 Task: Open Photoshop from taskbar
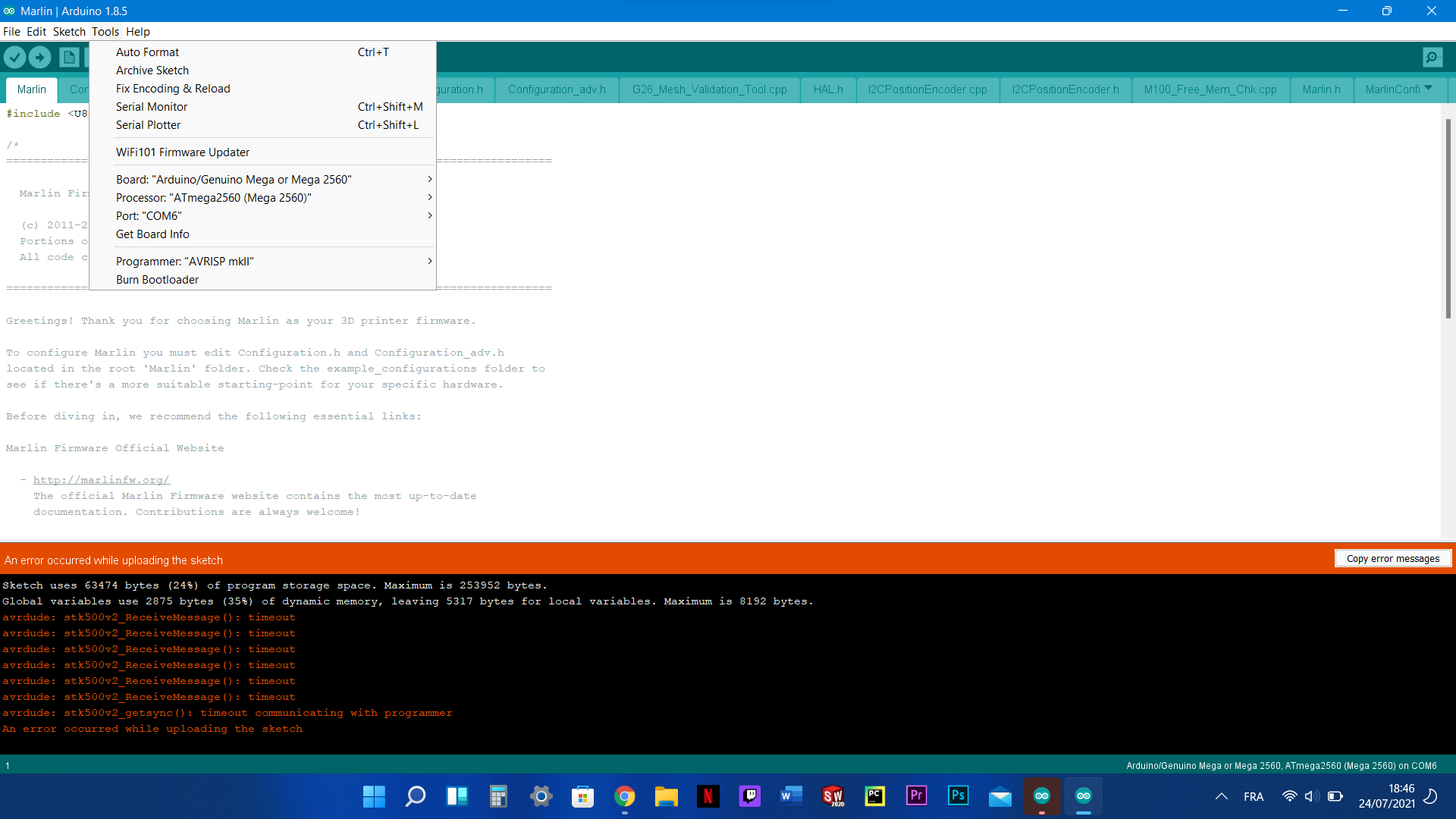coord(958,795)
